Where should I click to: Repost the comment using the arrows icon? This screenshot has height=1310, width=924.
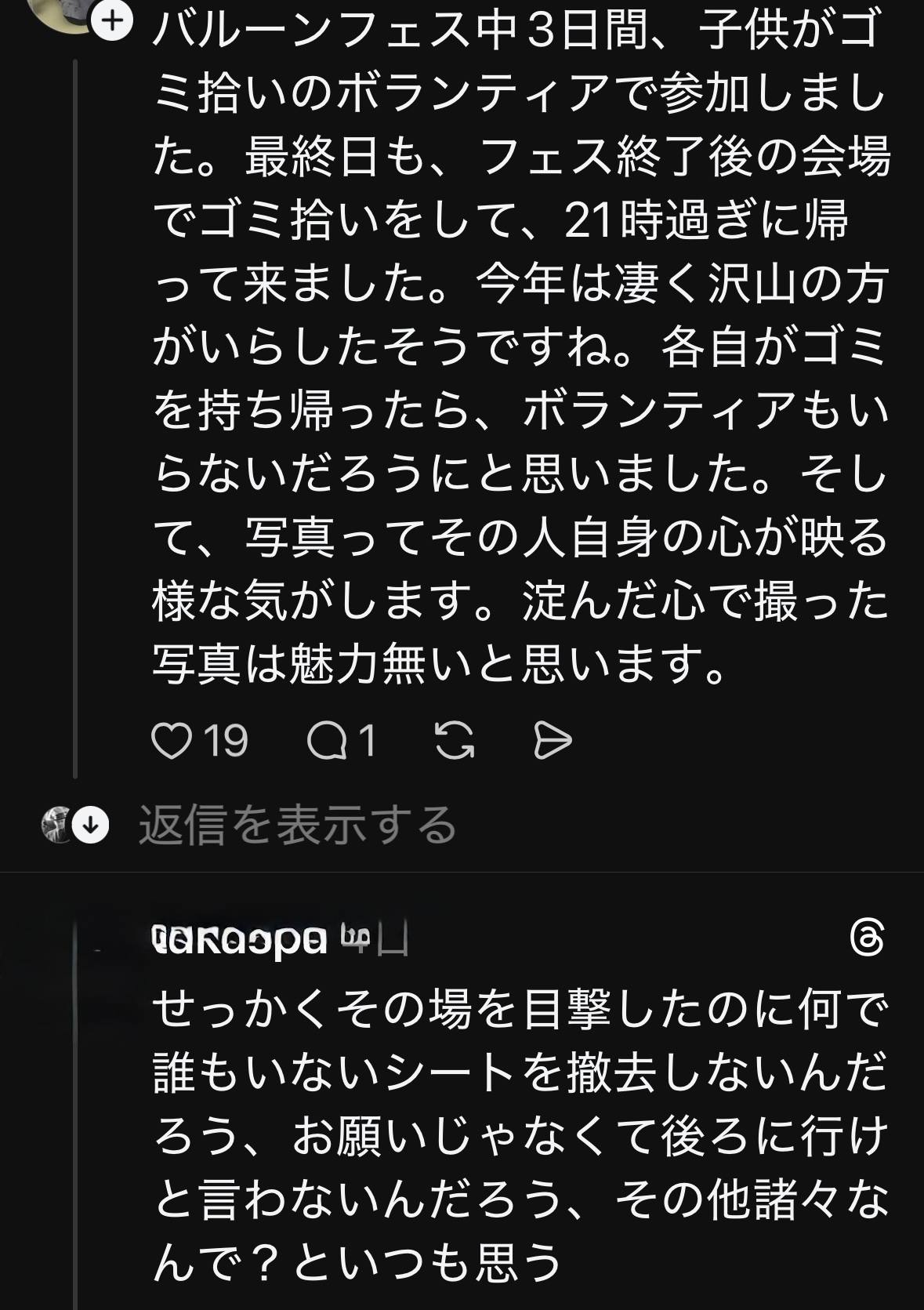pyautogui.click(x=455, y=741)
